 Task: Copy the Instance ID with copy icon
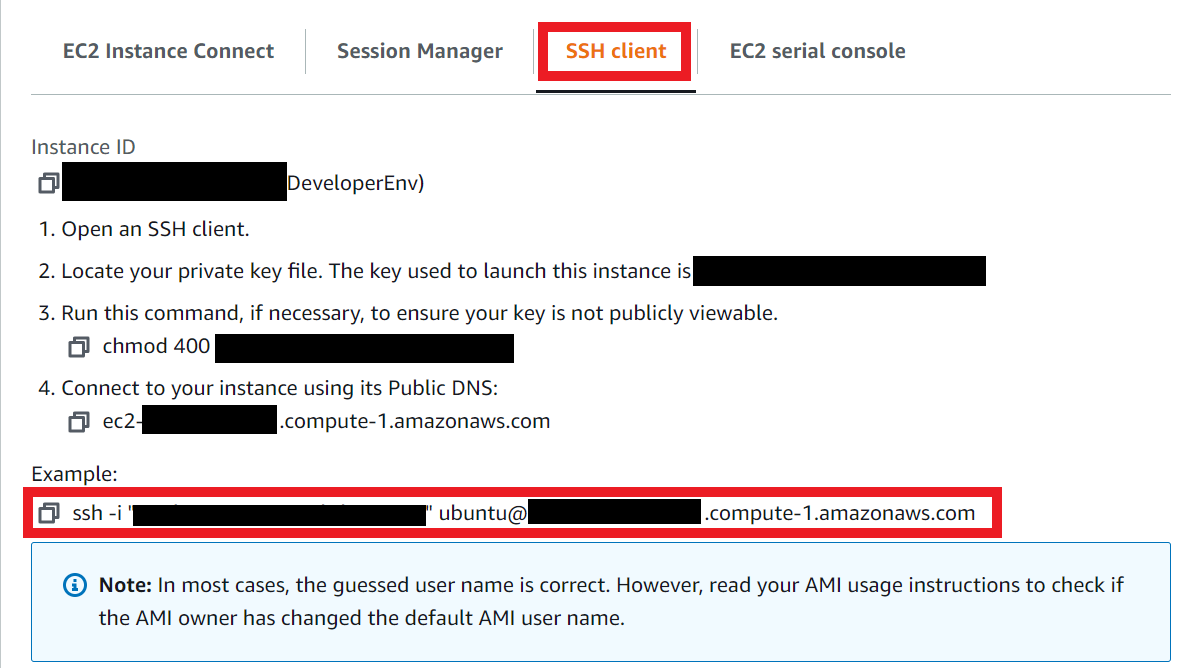pyautogui.click(x=49, y=183)
